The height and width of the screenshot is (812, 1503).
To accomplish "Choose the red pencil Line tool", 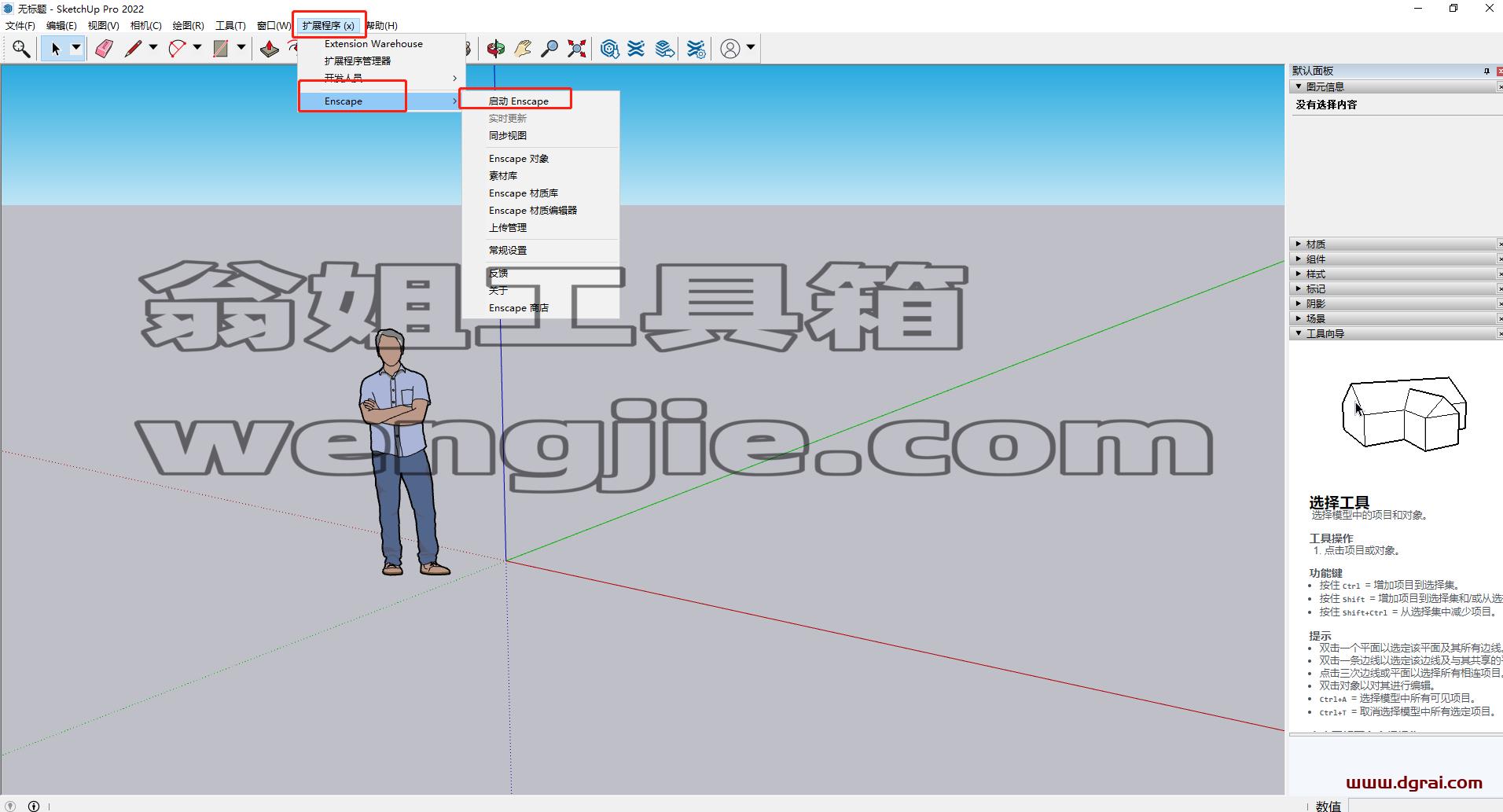I will coord(133,49).
